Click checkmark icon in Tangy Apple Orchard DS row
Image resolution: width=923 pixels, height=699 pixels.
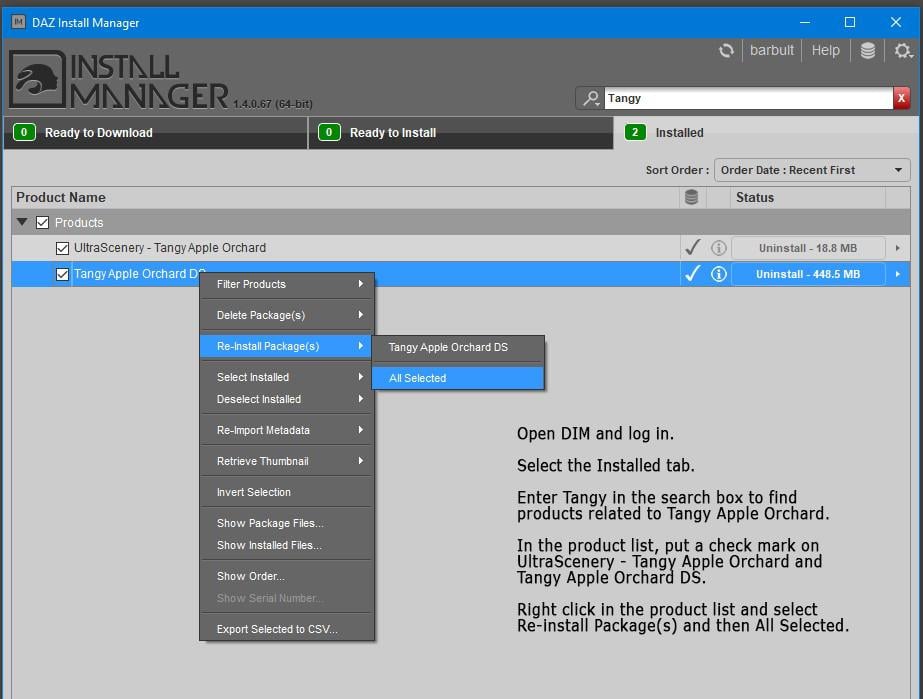(693, 273)
